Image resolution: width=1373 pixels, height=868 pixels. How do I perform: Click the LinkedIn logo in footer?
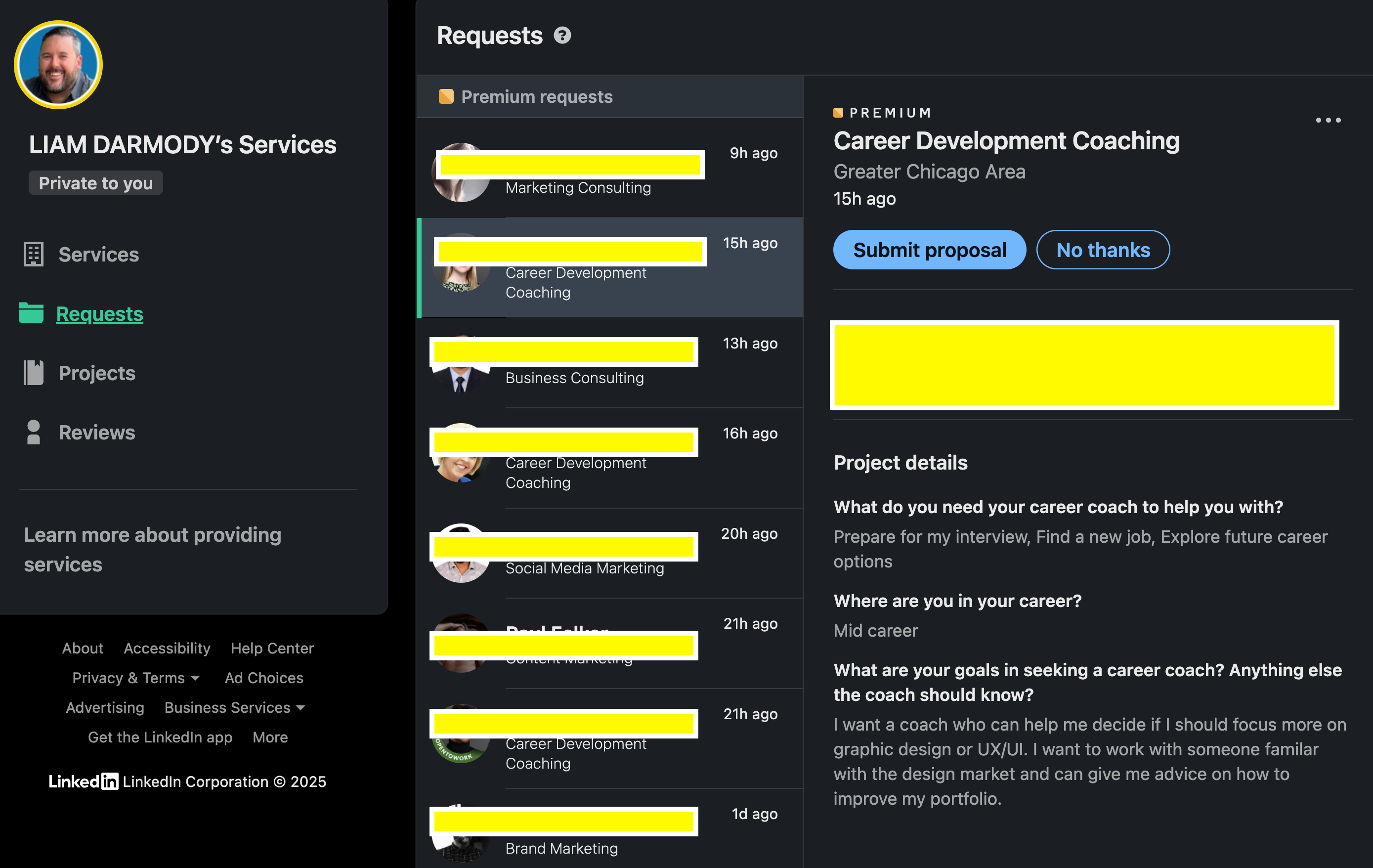[x=83, y=781]
